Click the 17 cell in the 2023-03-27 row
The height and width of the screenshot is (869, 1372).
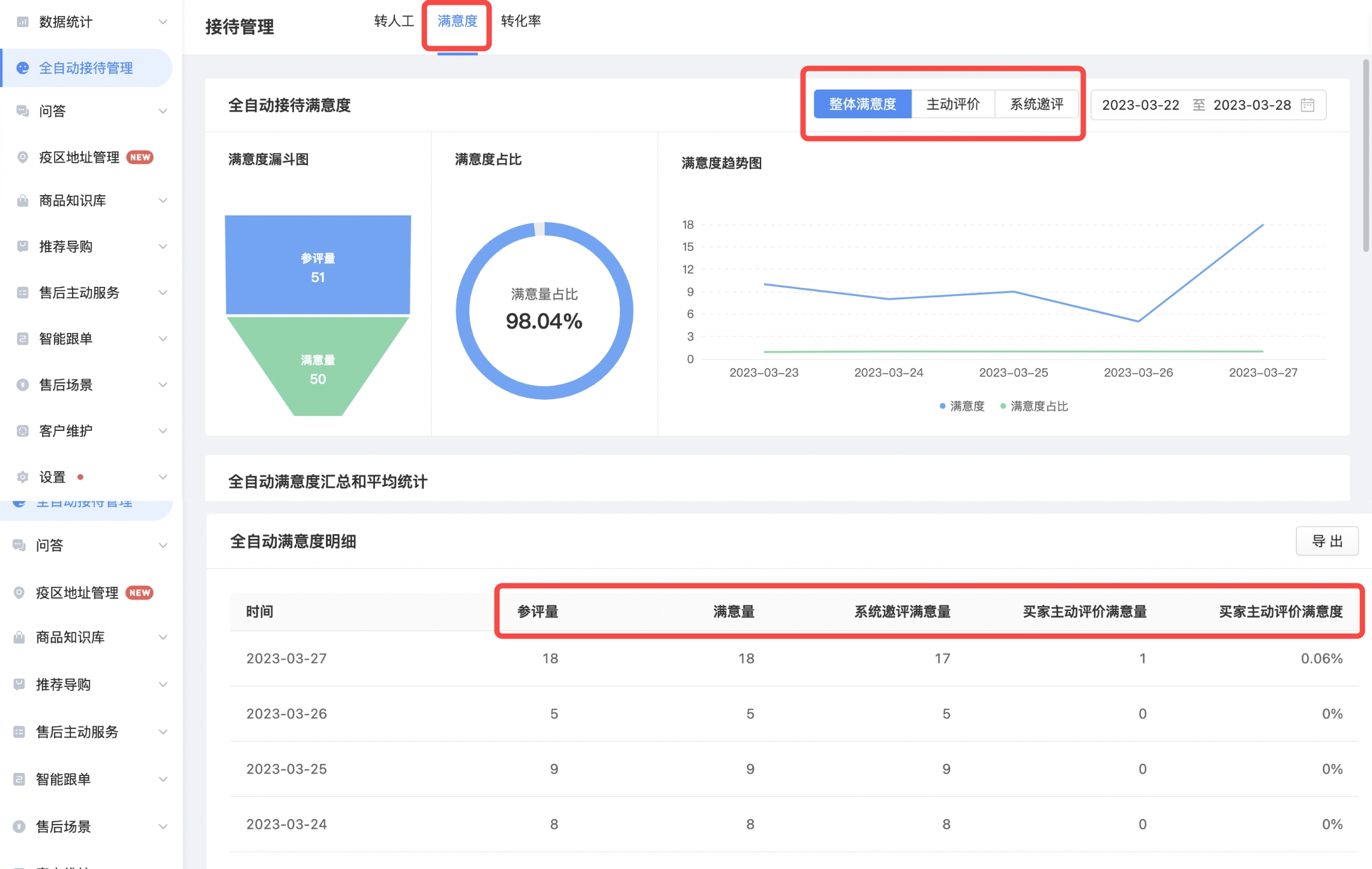(942, 658)
